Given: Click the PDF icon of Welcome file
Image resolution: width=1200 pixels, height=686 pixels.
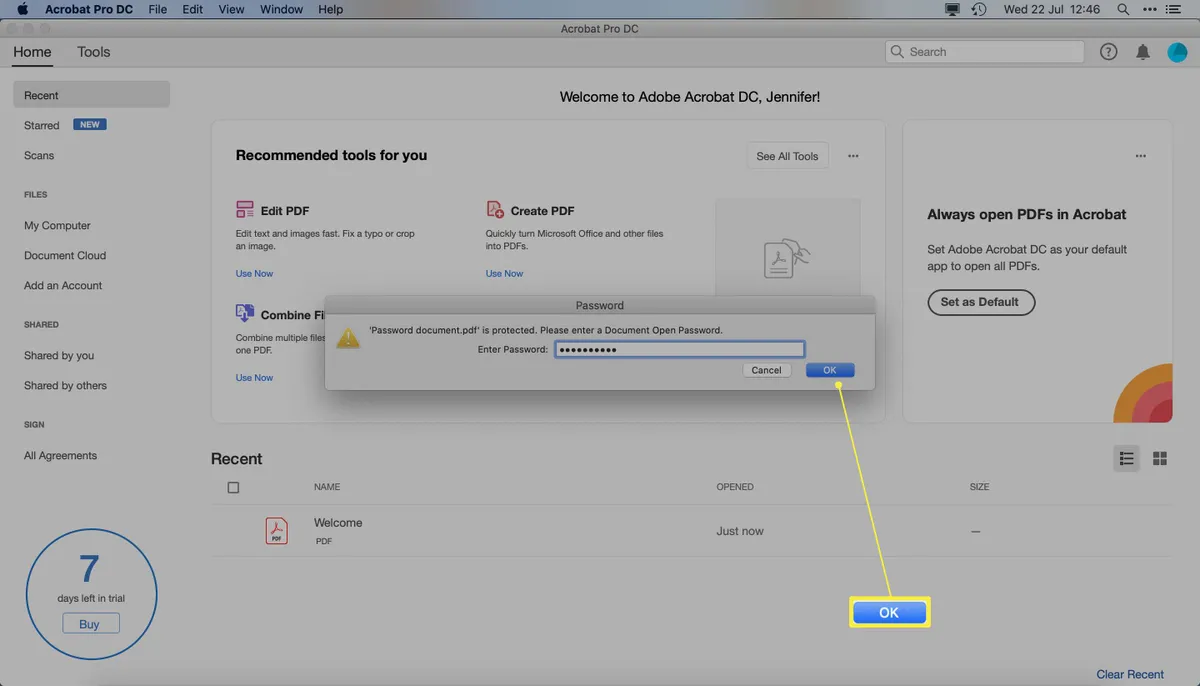Looking at the screenshot, I should tap(276, 531).
